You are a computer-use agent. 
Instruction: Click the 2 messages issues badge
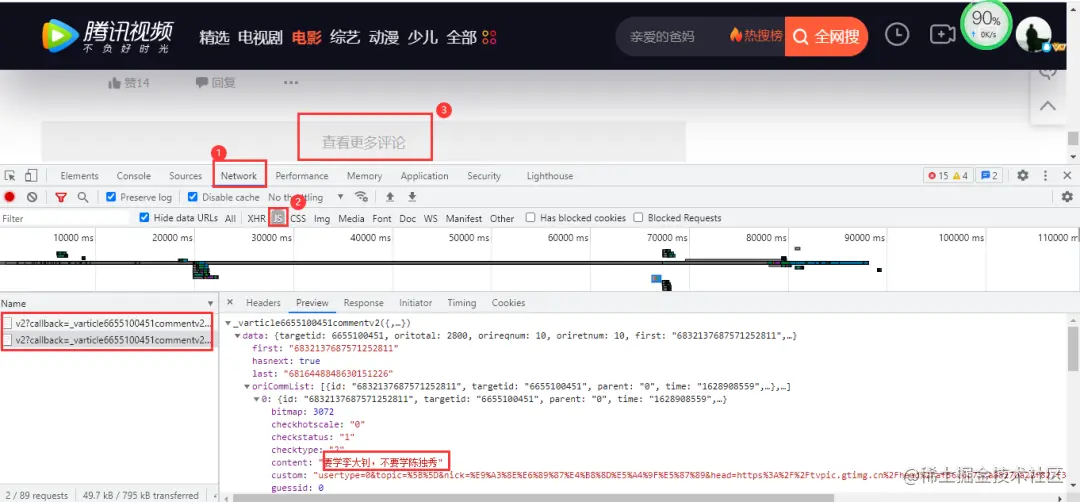tap(989, 176)
